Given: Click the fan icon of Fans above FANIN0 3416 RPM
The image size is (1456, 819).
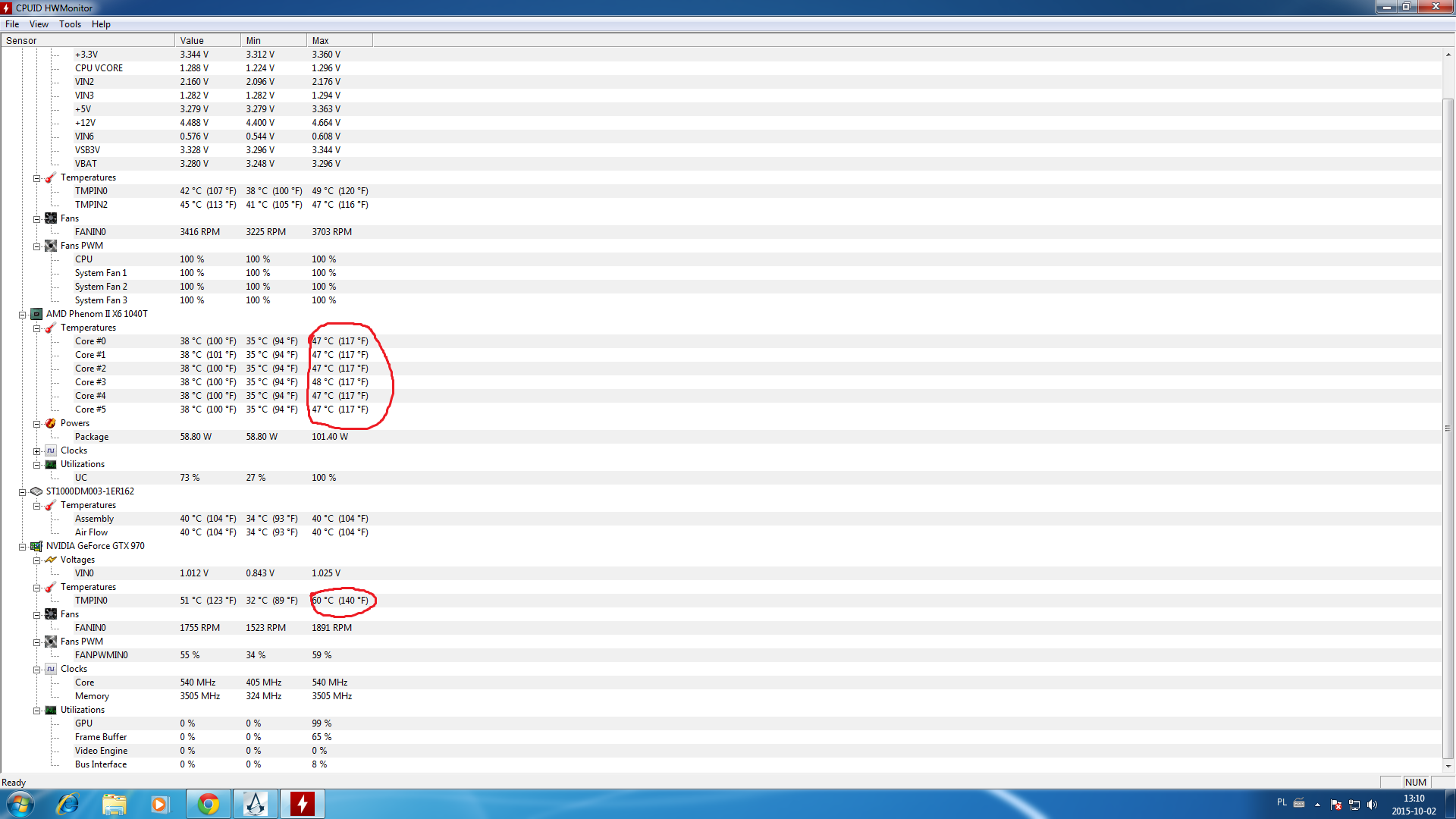Looking at the screenshot, I should coord(51,218).
